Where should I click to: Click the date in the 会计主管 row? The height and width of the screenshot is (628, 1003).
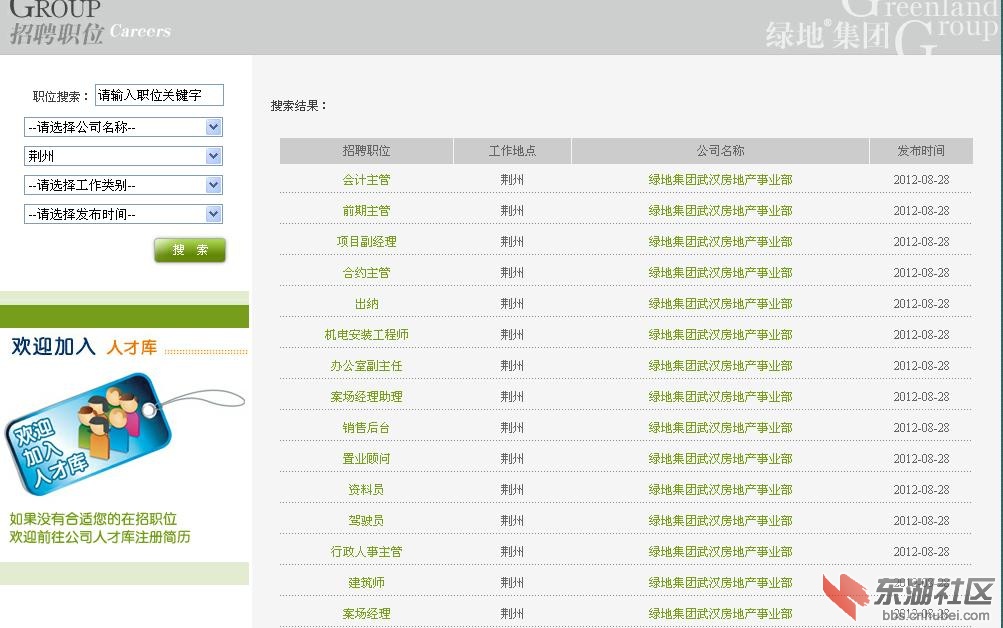point(921,180)
